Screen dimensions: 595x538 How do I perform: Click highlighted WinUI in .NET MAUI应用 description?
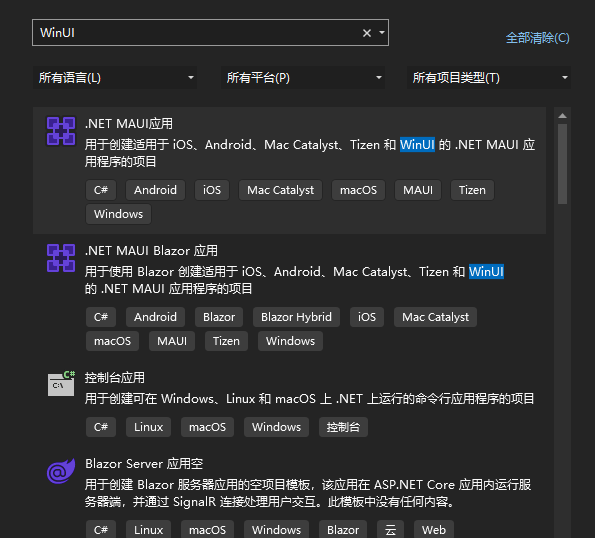(417, 145)
